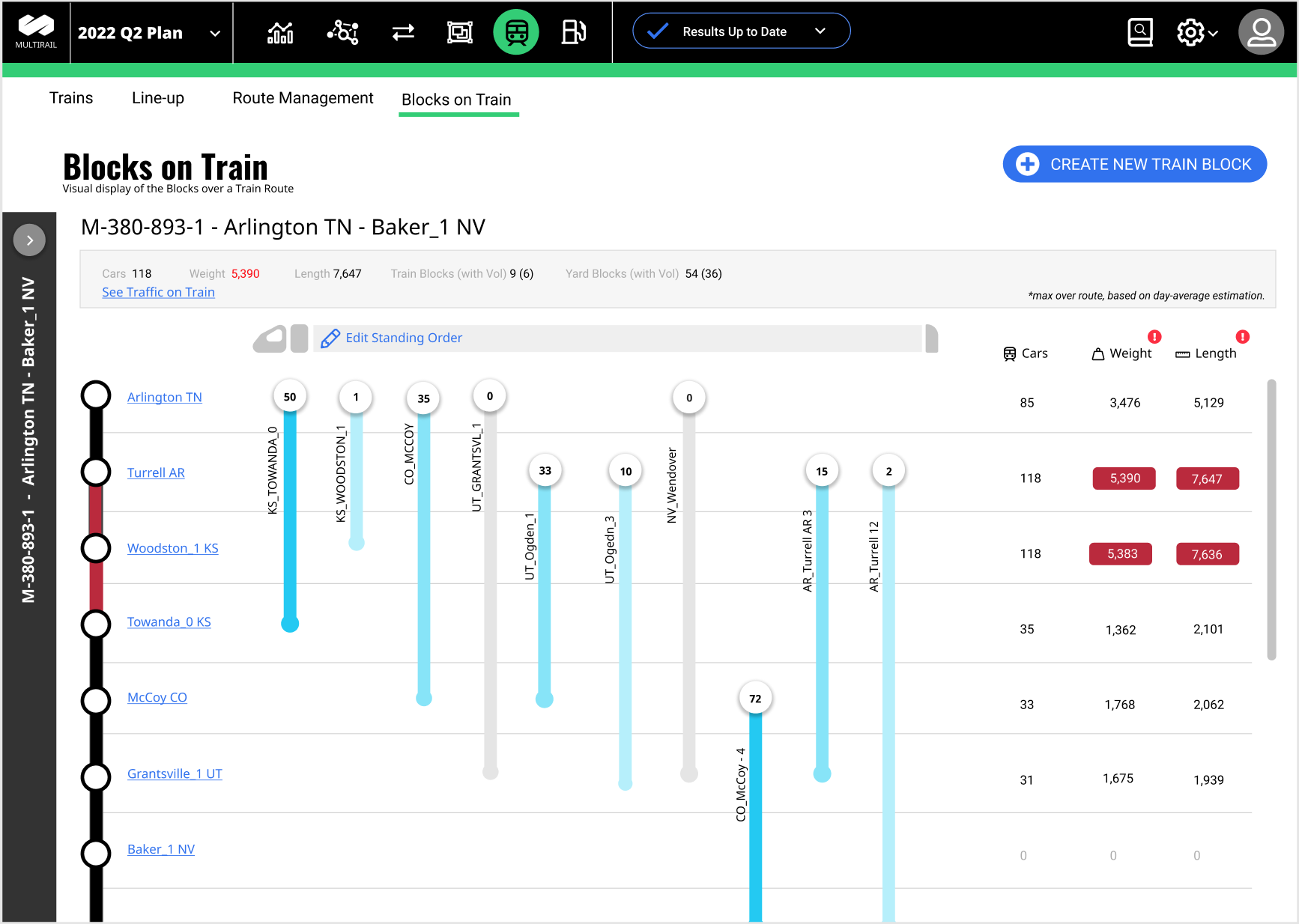Image resolution: width=1299 pixels, height=924 pixels.
Task: Open the settings gear menu
Action: pos(1196,32)
